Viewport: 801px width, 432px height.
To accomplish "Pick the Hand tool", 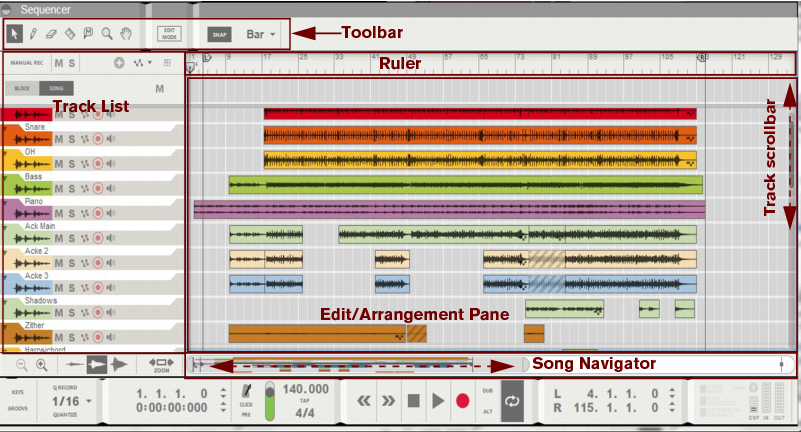I will pos(125,33).
